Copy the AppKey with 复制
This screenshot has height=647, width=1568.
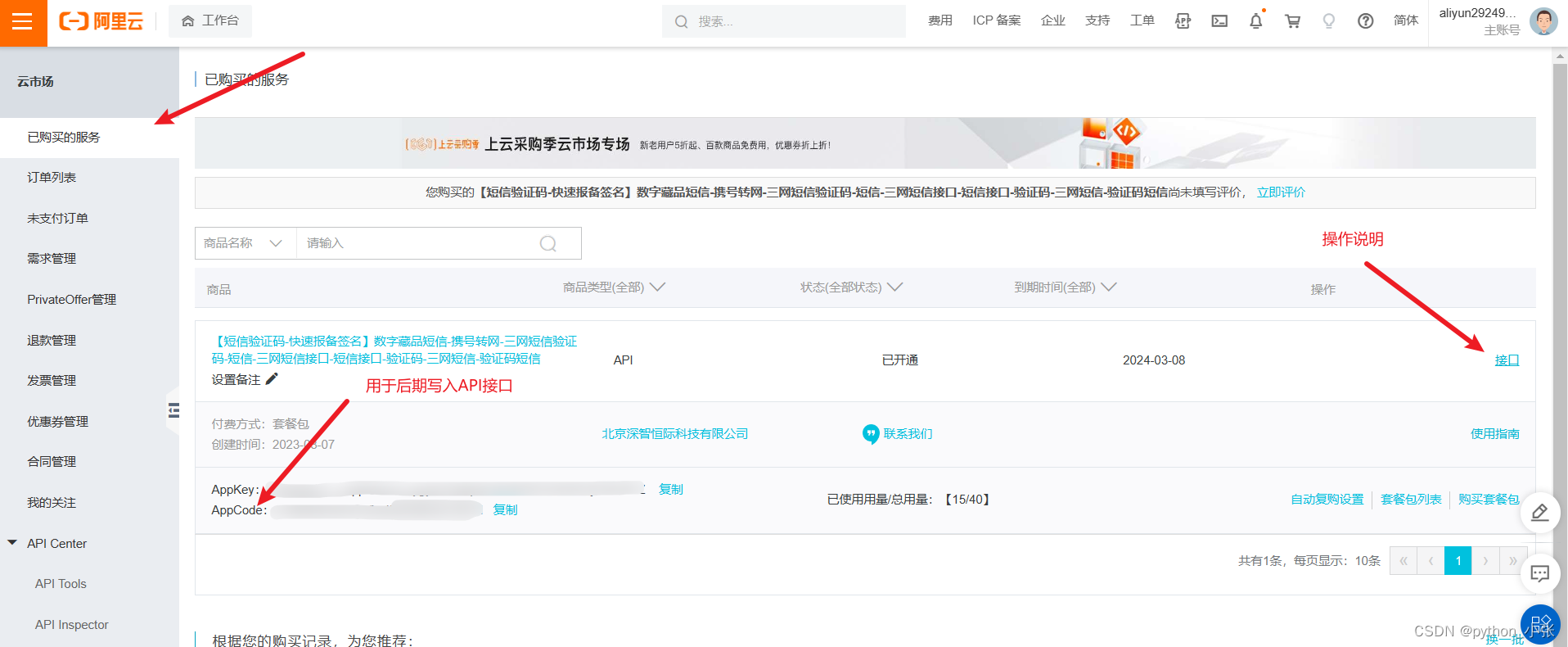tap(670, 489)
